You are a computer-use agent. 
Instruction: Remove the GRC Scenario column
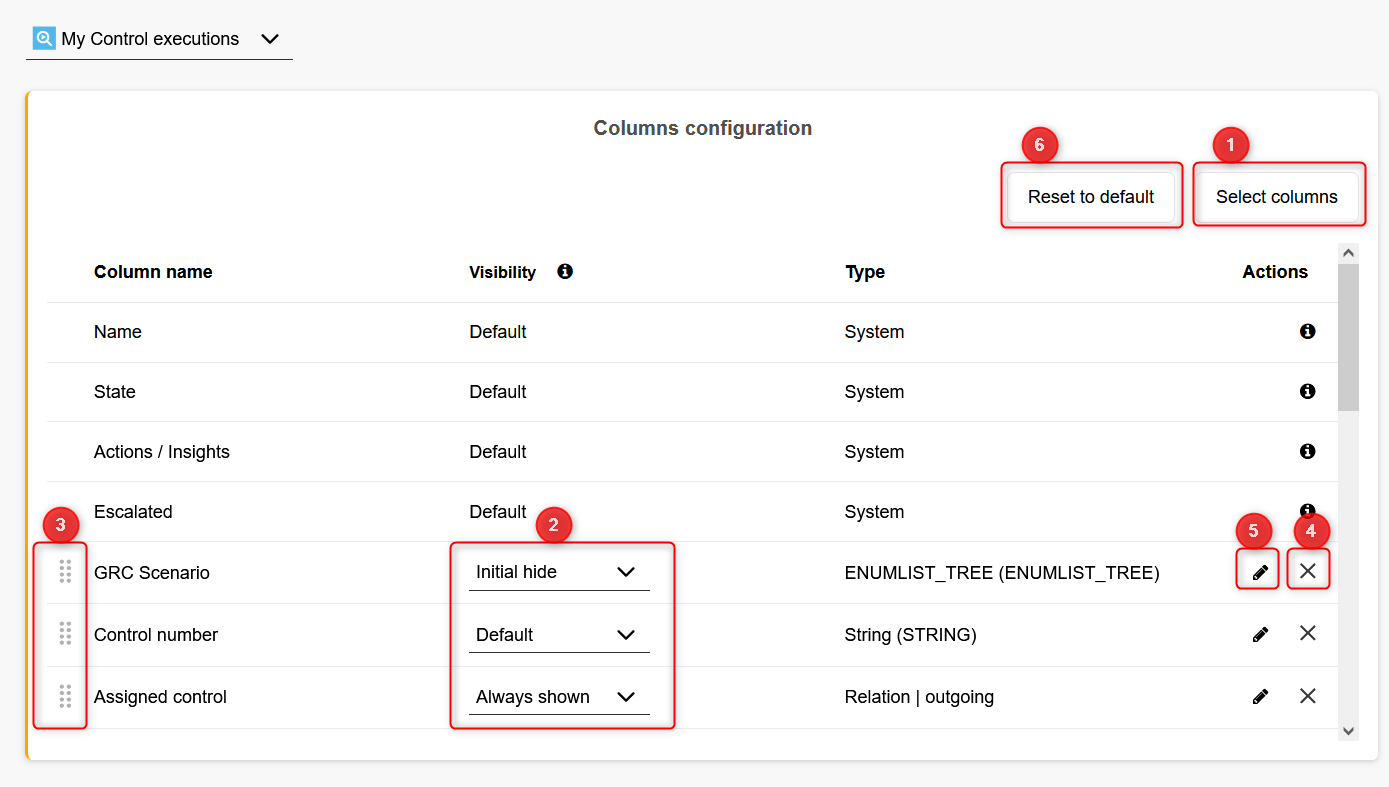(x=1308, y=570)
